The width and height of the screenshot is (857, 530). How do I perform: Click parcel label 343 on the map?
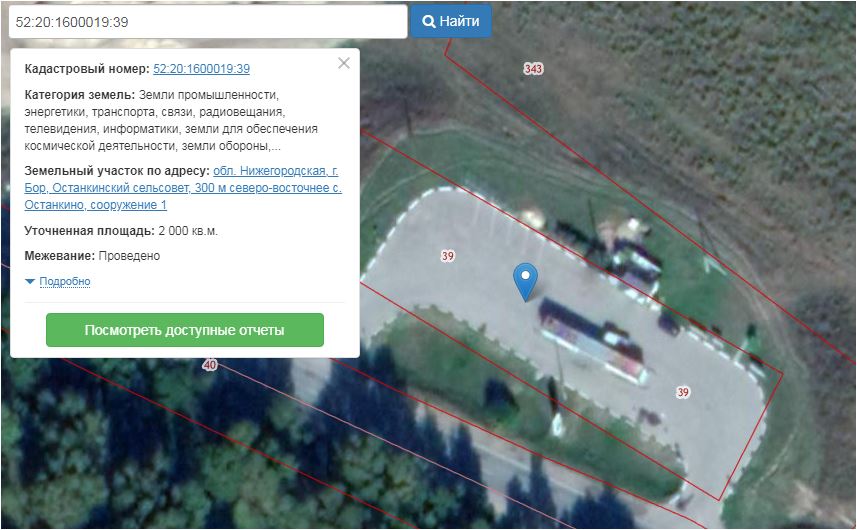tap(533, 69)
